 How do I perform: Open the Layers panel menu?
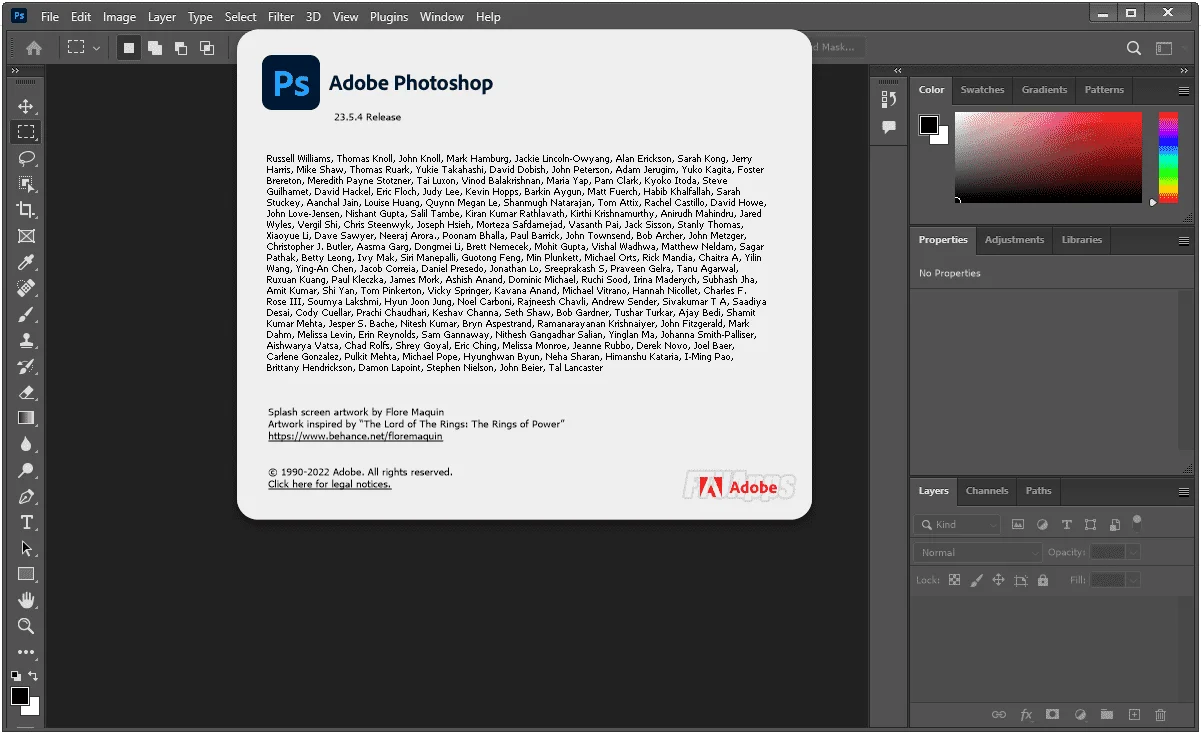tap(1184, 491)
